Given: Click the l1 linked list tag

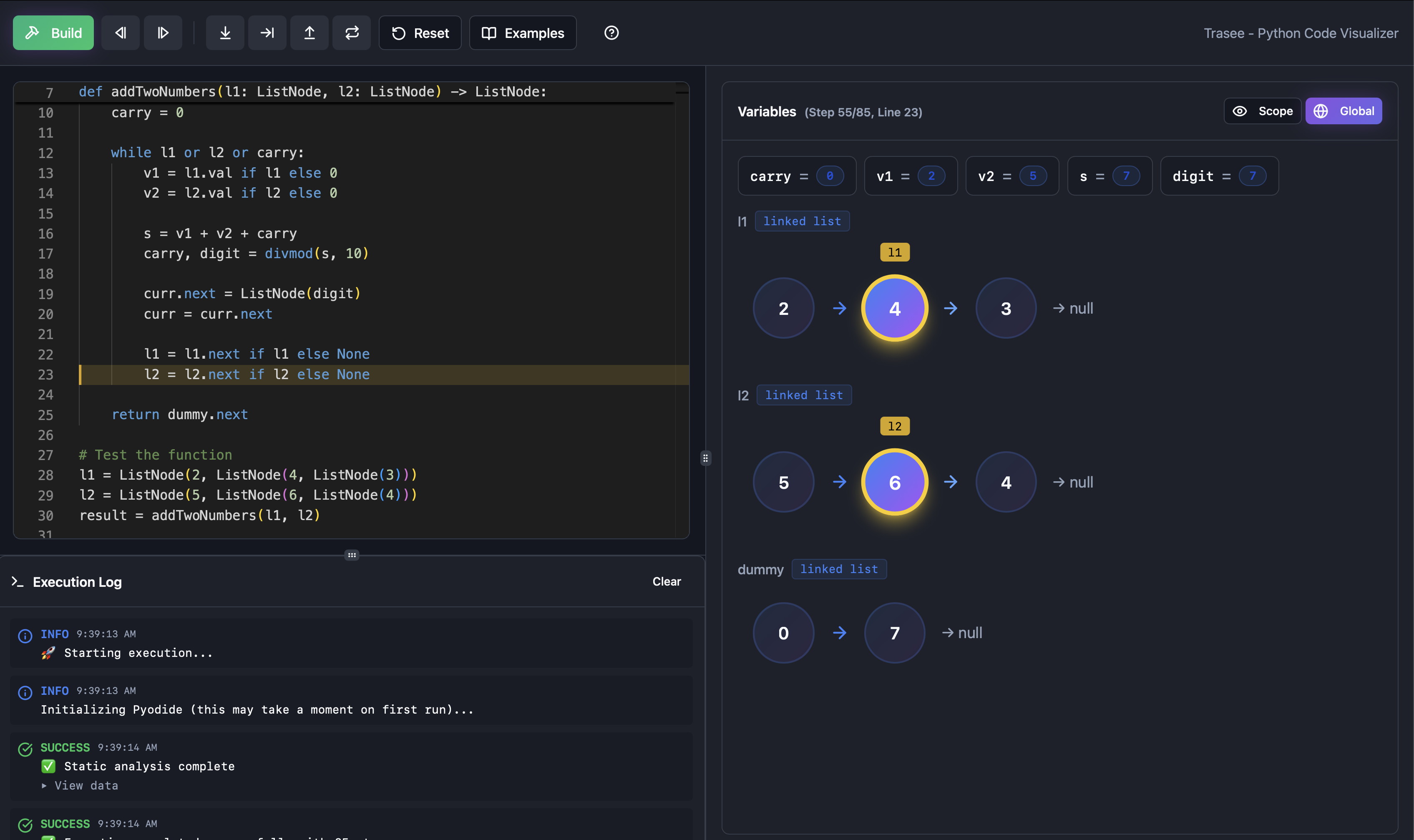Looking at the screenshot, I should [x=802, y=221].
